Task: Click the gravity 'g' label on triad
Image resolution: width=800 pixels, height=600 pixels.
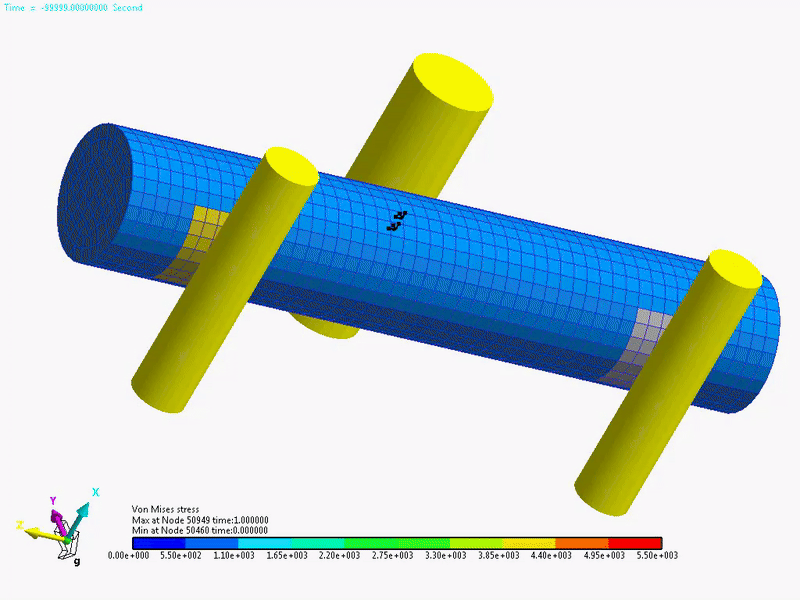Action: pos(77,561)
